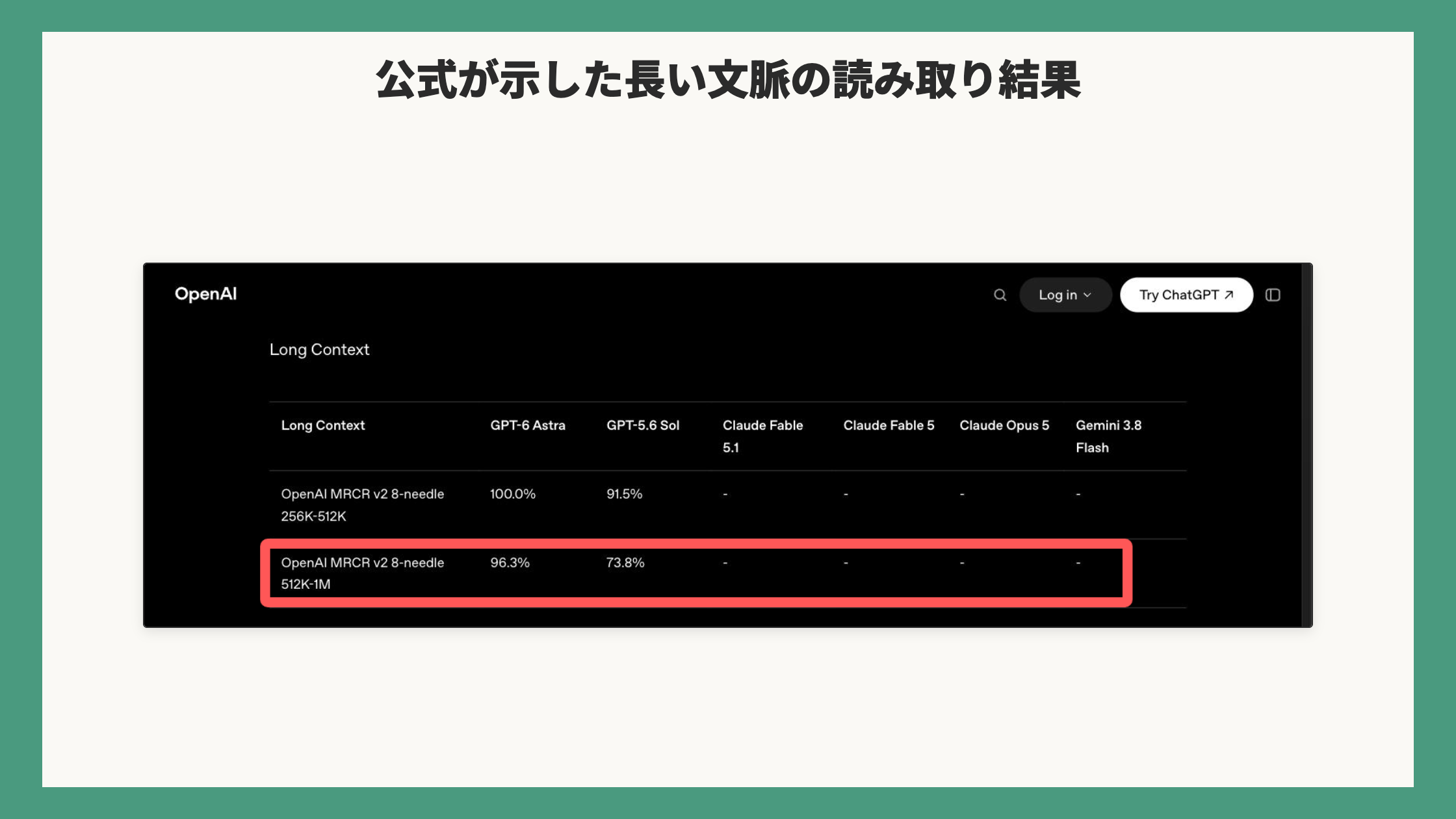Select the 'OpenAI MRCR v2 8-needle 256K-512K' row label
This screenshot has height=819, width=1456.
[x=363, y=505]
